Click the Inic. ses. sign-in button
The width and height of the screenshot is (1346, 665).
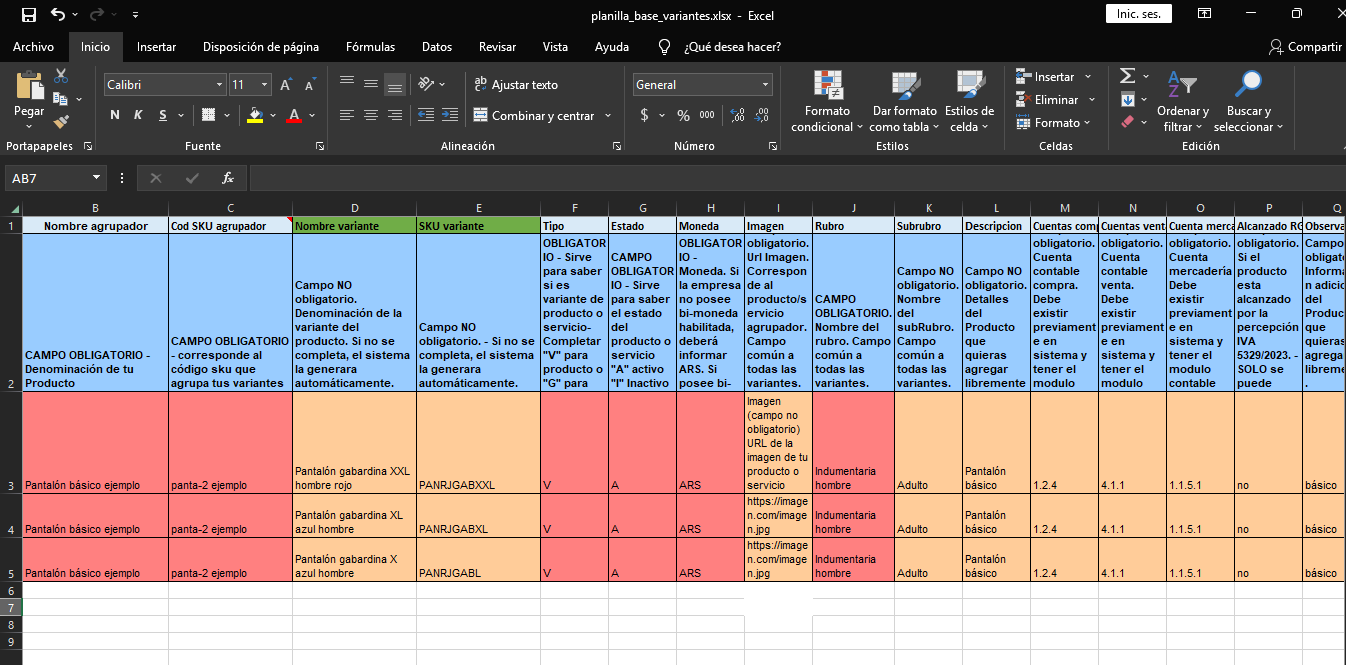(1138, 14)
